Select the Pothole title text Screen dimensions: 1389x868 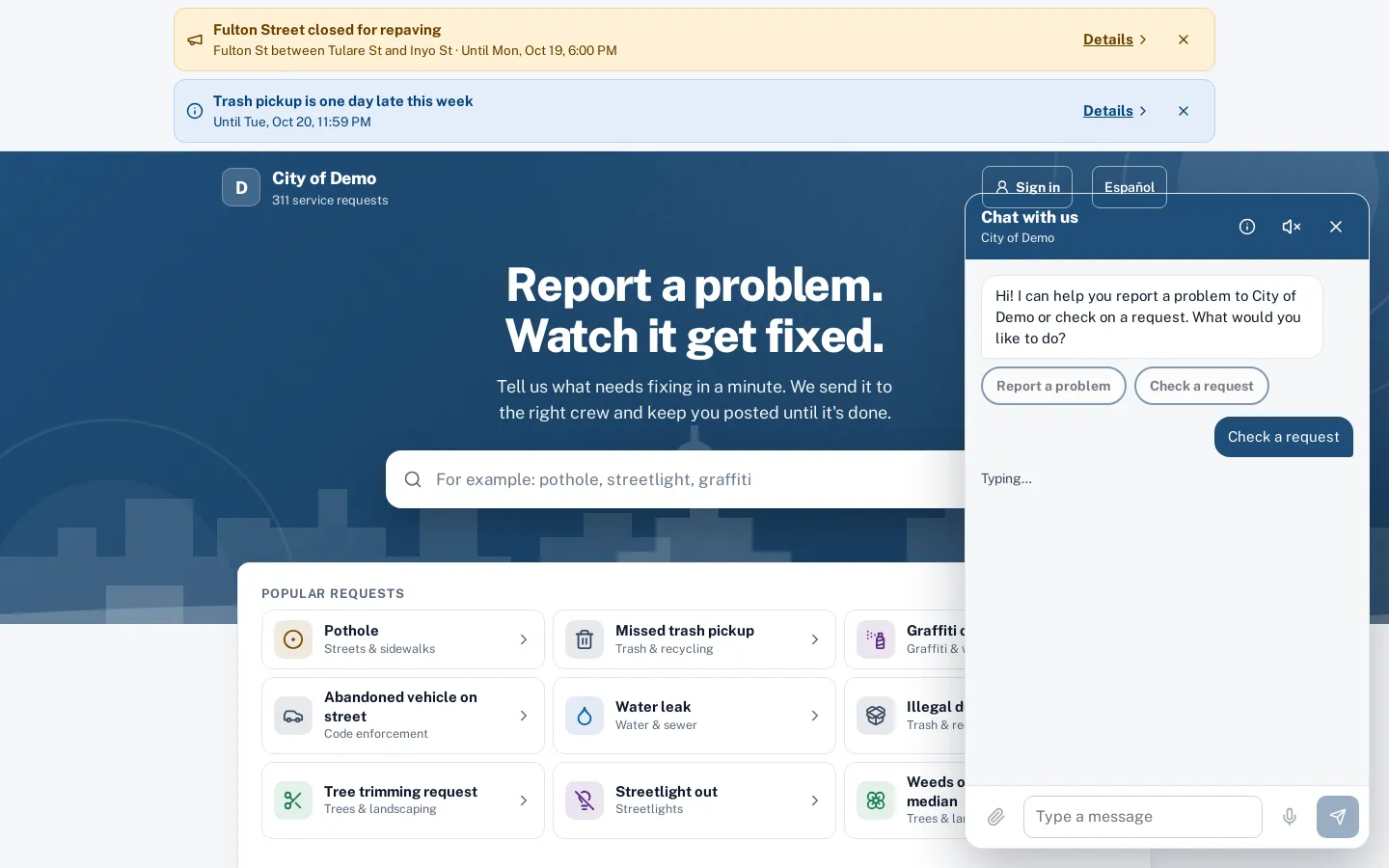pyautogui.click(x=351, y=631)
